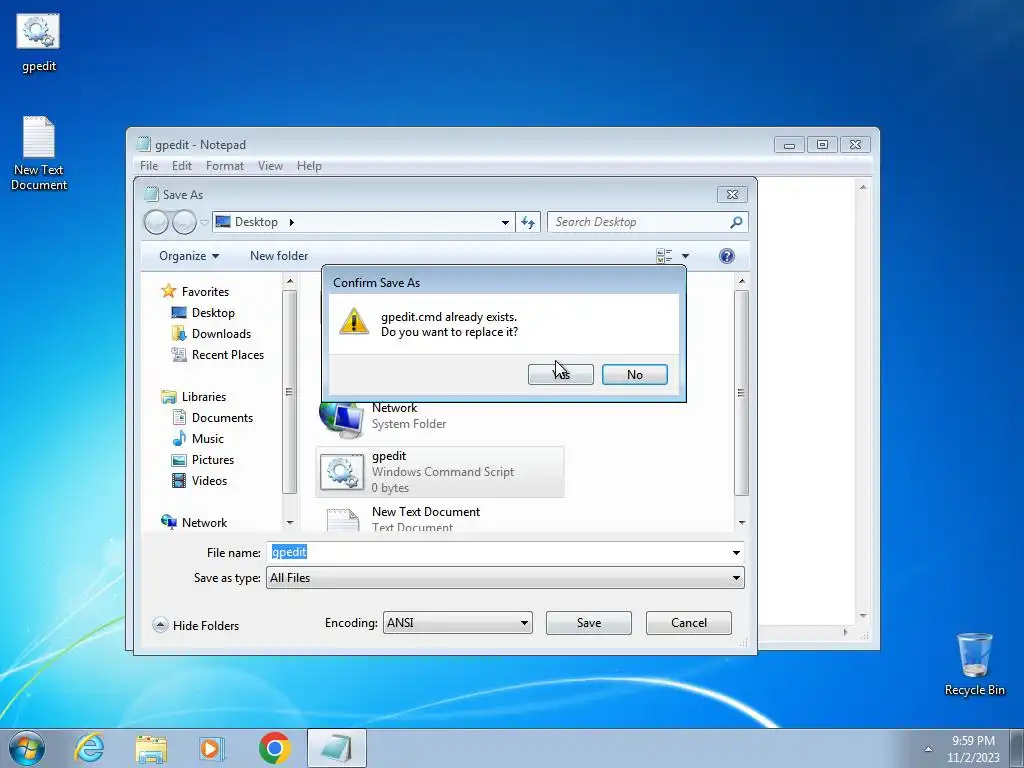Viewport: 1024px width, 768px height.
Task: Click the Show desktop strip after the clock
Action: [1017, 748]
